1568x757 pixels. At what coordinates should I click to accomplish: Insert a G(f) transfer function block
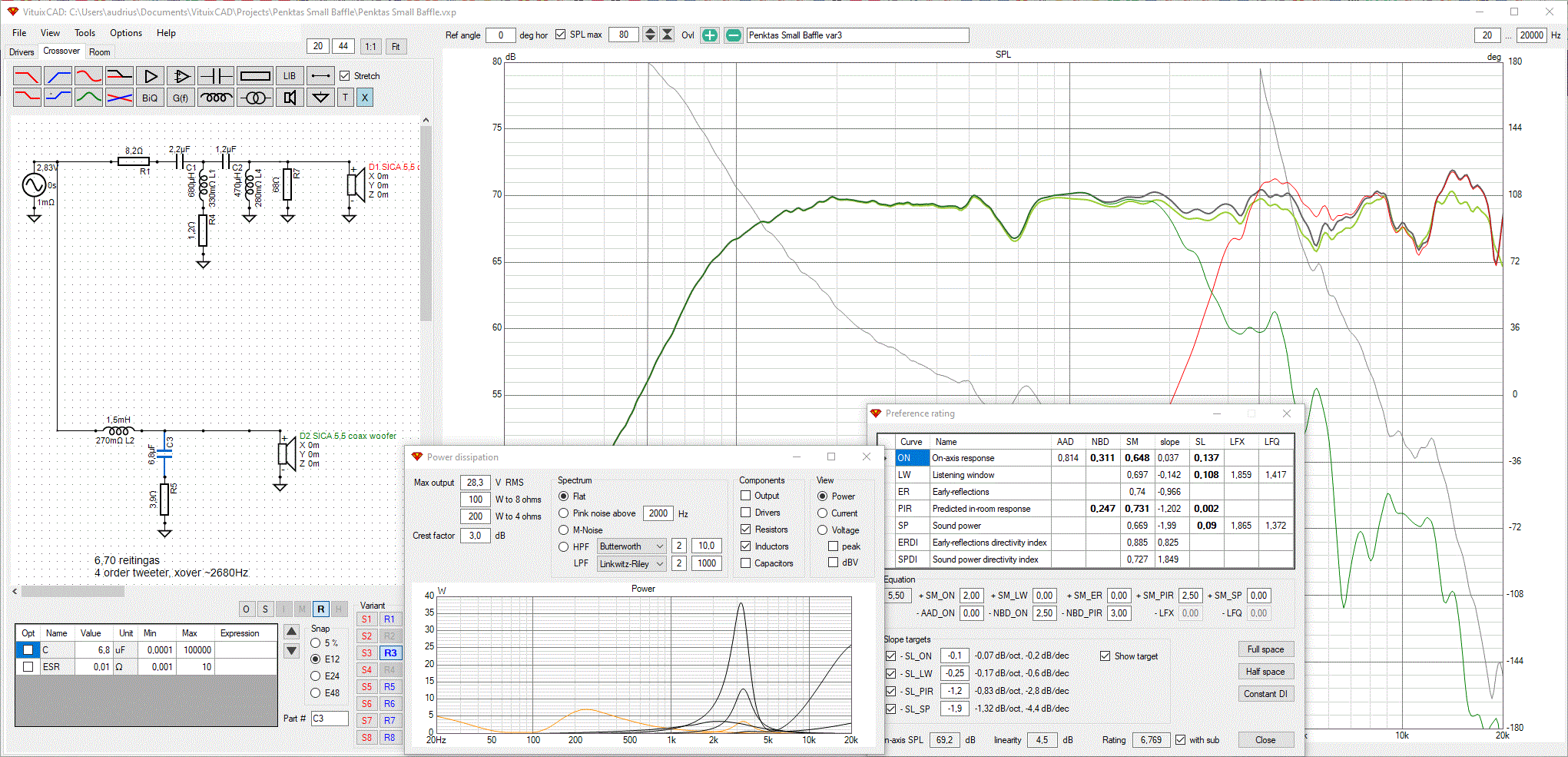(x=181, y=98)
